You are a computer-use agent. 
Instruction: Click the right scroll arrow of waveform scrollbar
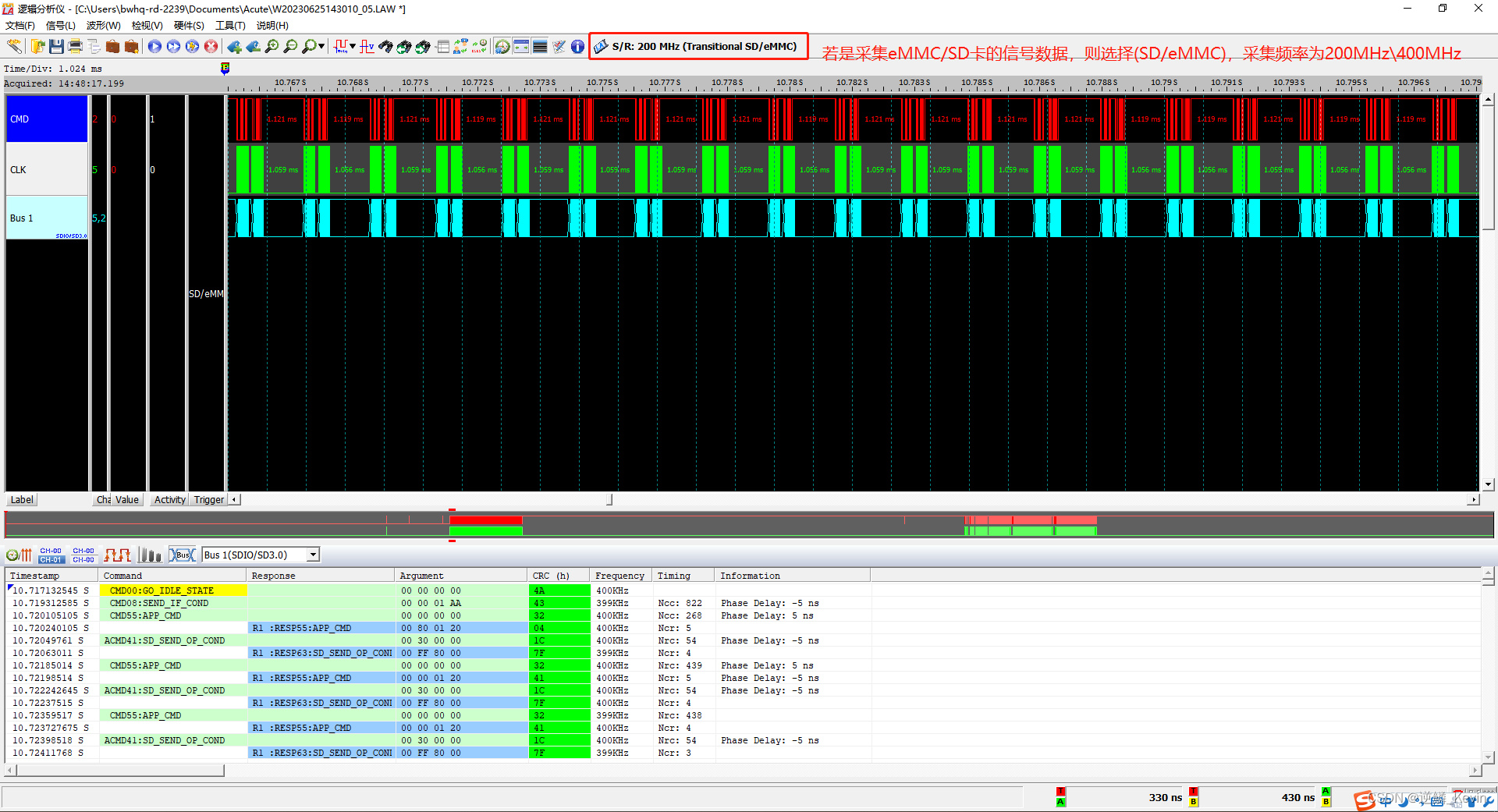(x=1473, y=500)
